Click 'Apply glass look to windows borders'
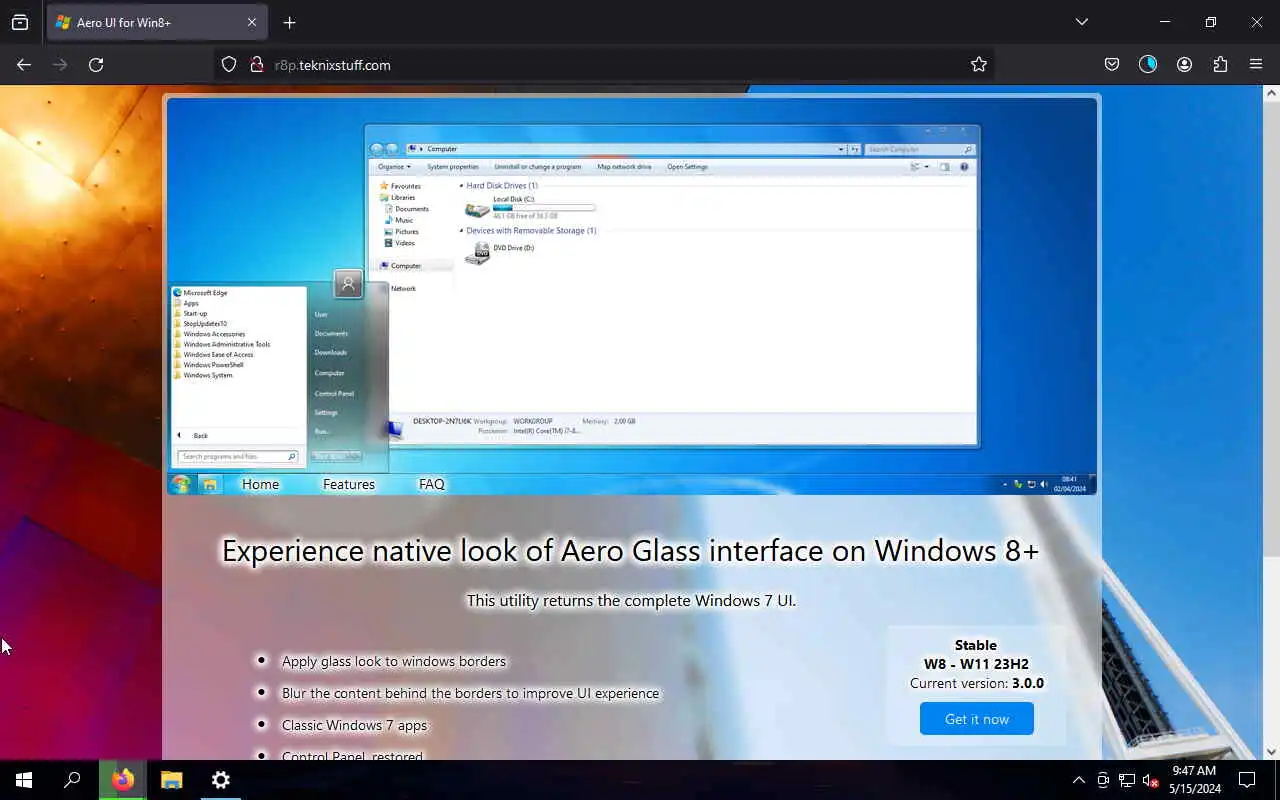The image size is (1280, 800). 394,661
